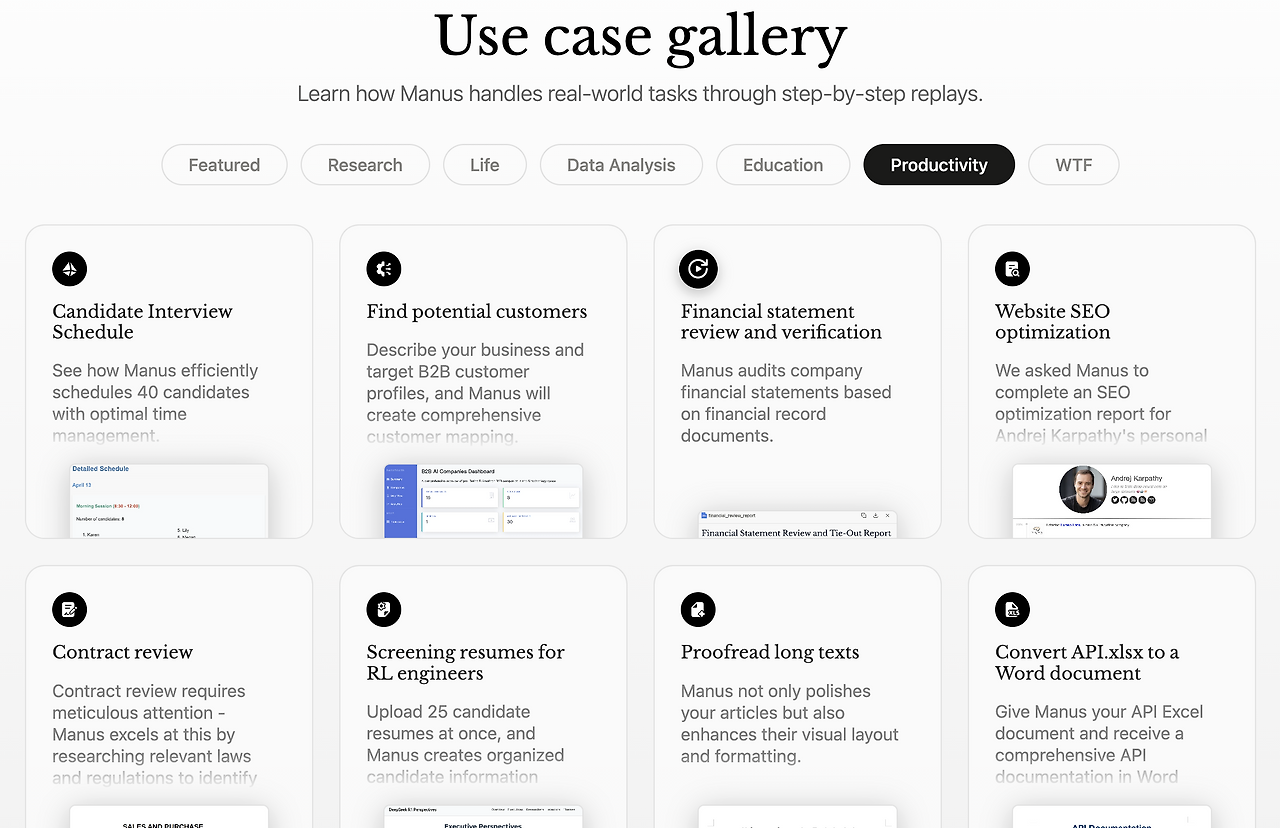
Task: Switch to the Education tab
Action: coord(783,165)
